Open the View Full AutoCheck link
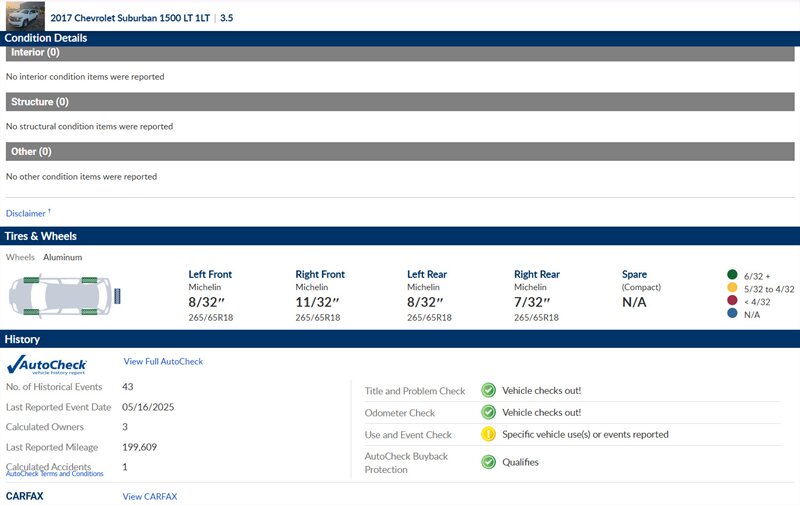Viewport: 800px width, 505px height. pyautogui.click(x=163, y=362)
